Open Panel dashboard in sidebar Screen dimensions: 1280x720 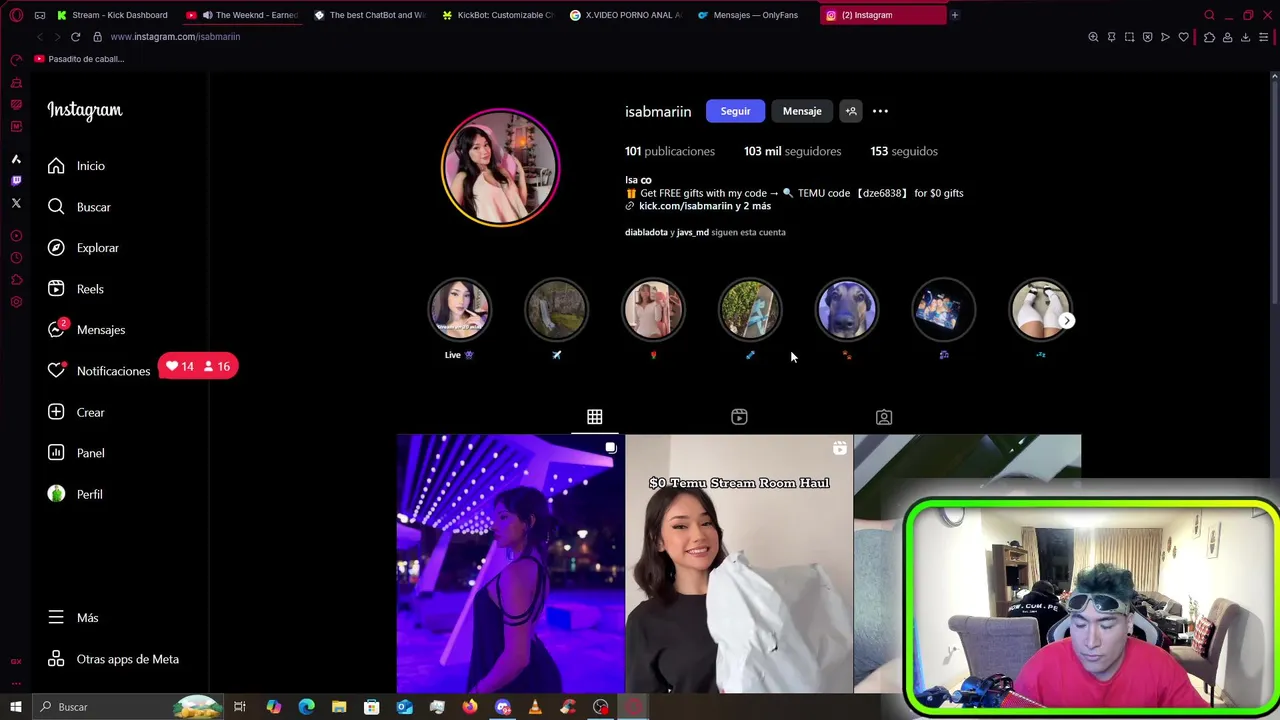(x=76, y=453)
